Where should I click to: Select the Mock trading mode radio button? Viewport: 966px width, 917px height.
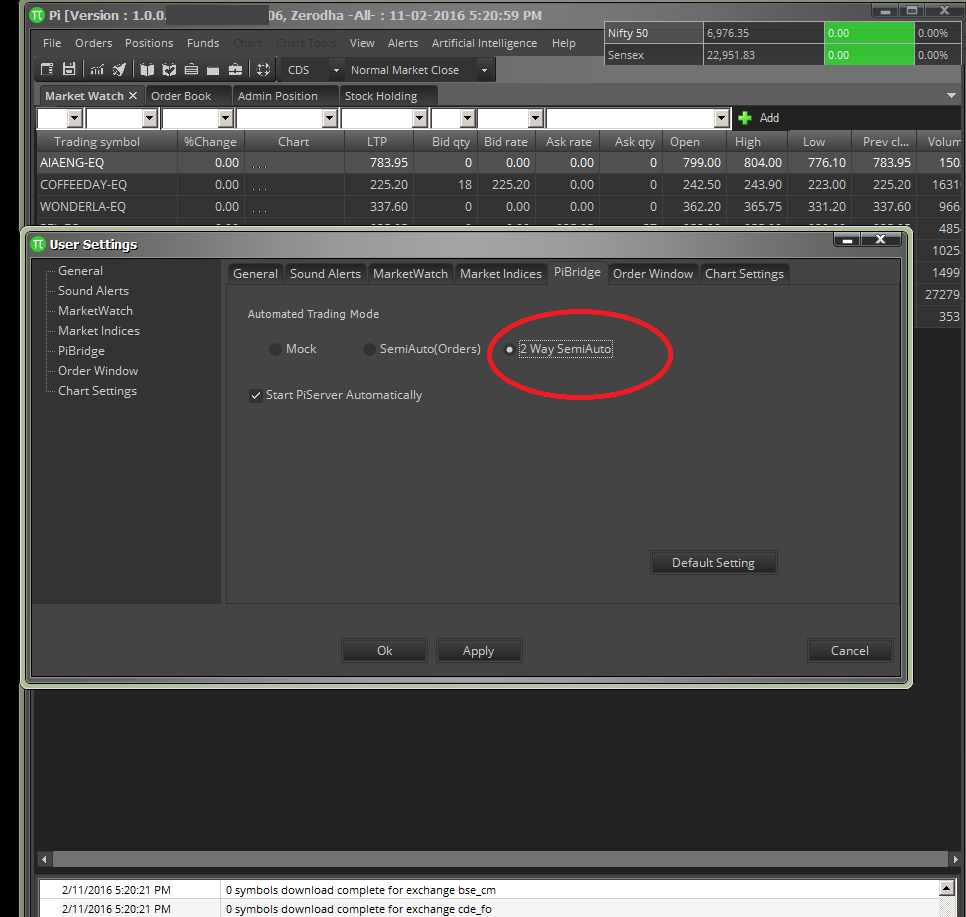(275, 349)
